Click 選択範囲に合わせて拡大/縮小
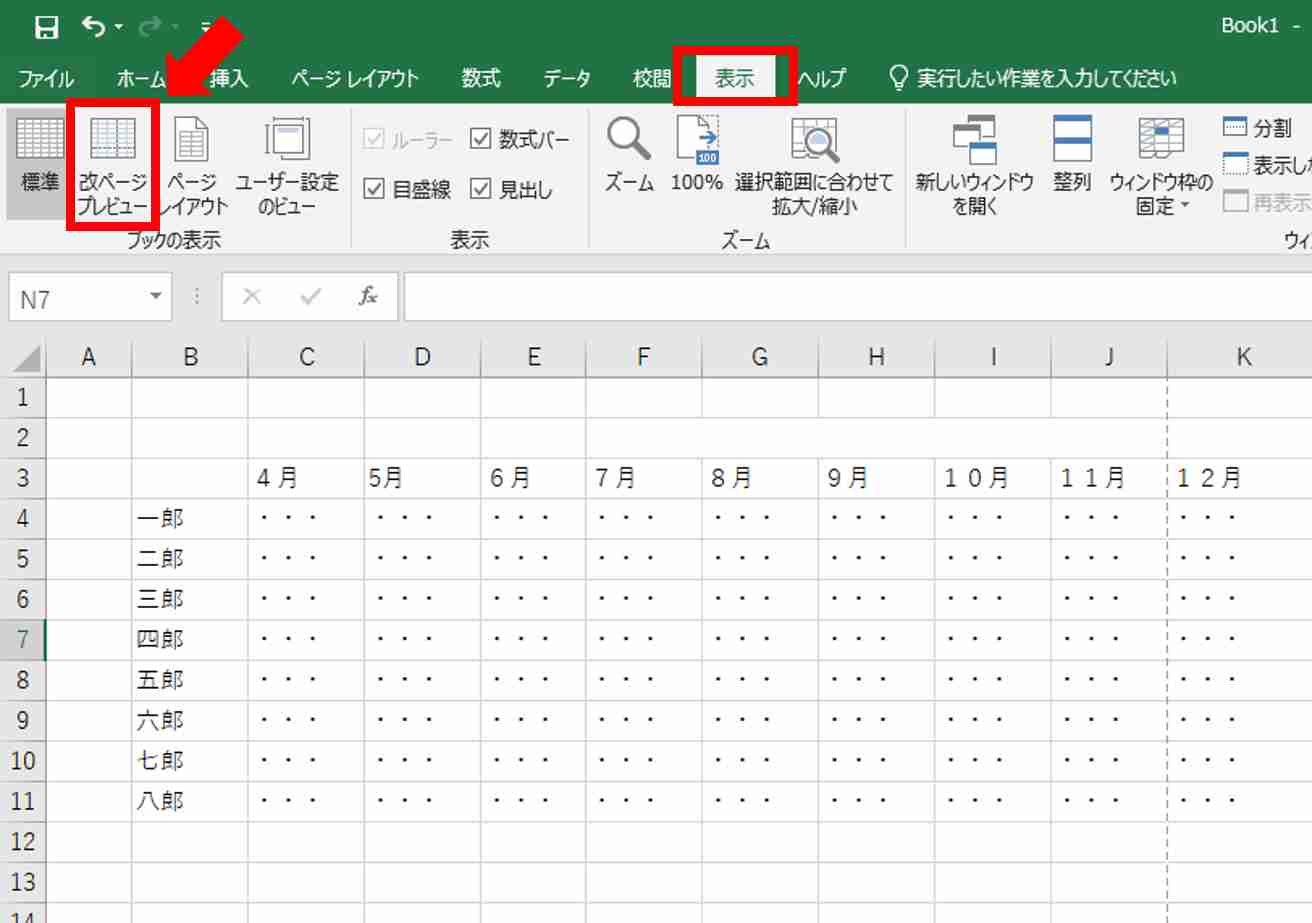 coord(814,165)
